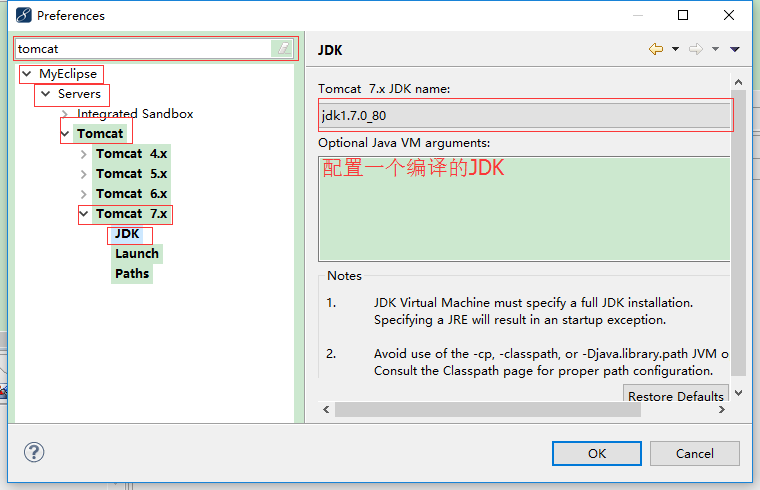Select the Tomcat category item
This screenshot has width=760, height=490.
pos(100,134)
